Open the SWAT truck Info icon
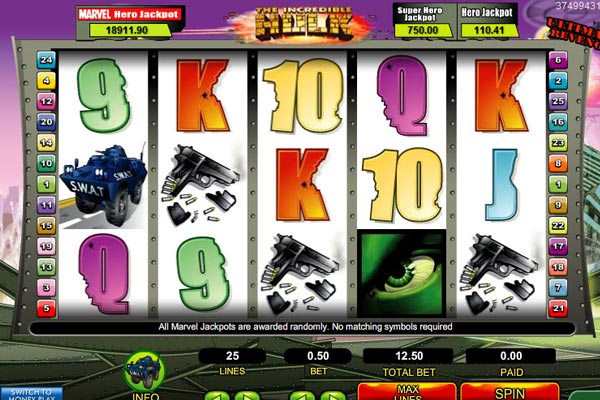This screenshot has width=600, height=400. (145, 371)
